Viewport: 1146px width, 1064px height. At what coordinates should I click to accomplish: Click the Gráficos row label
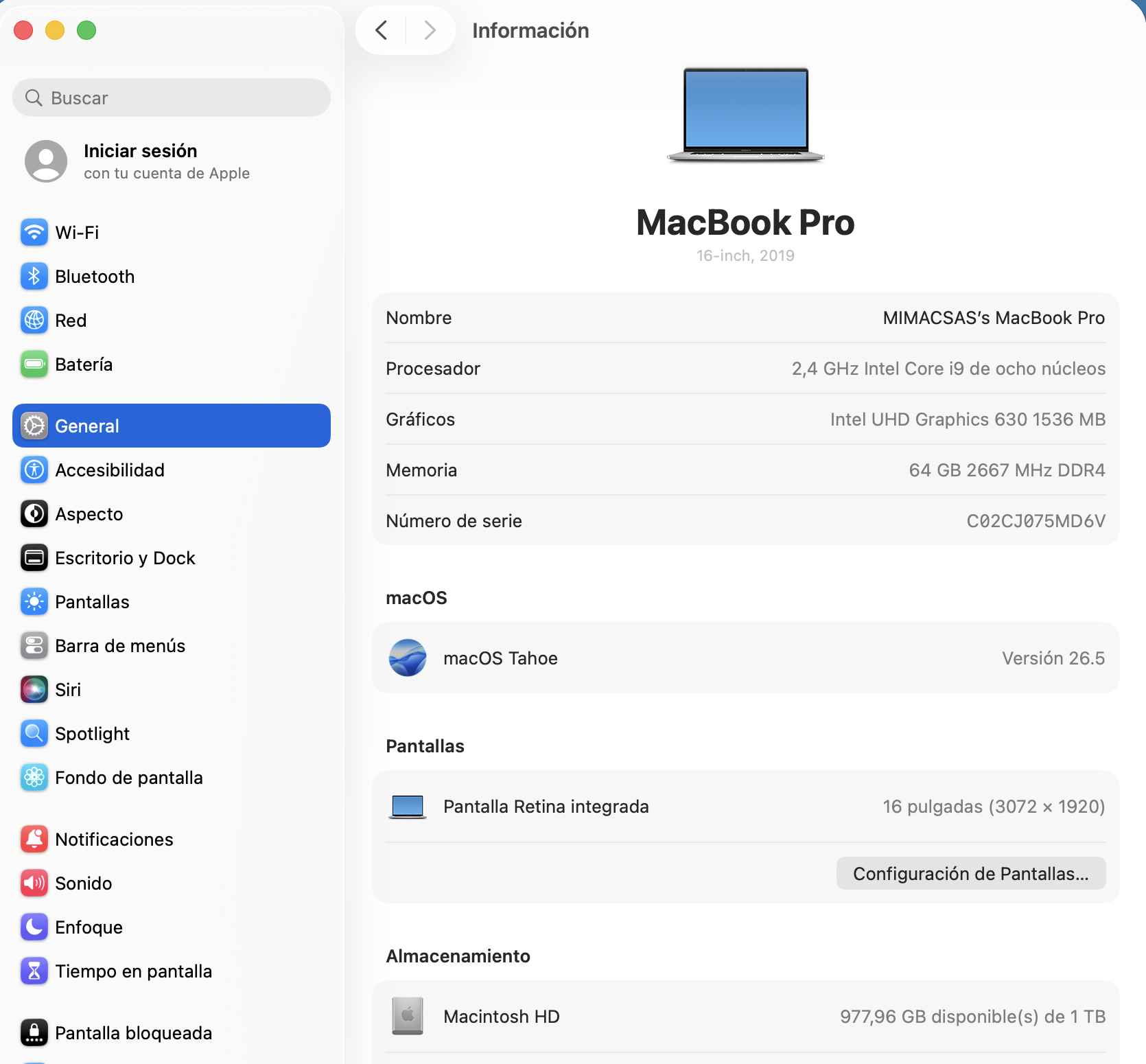pyautogui.click(x=420, y=419)
